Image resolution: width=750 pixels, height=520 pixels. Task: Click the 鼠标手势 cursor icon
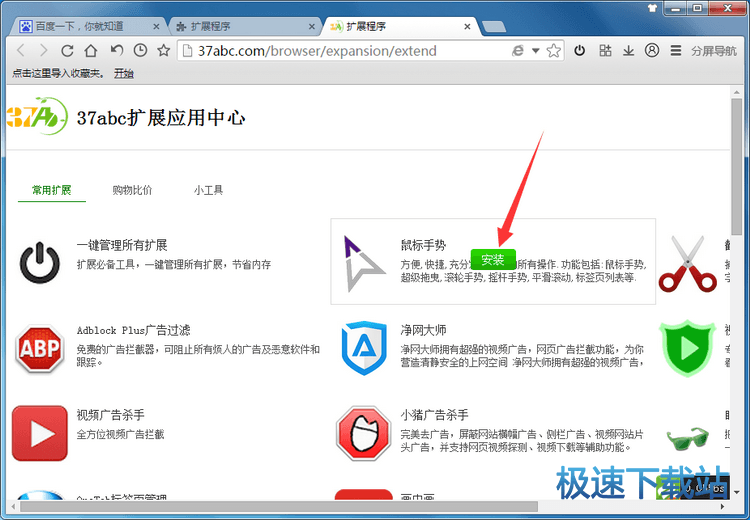tap(364, 263)
